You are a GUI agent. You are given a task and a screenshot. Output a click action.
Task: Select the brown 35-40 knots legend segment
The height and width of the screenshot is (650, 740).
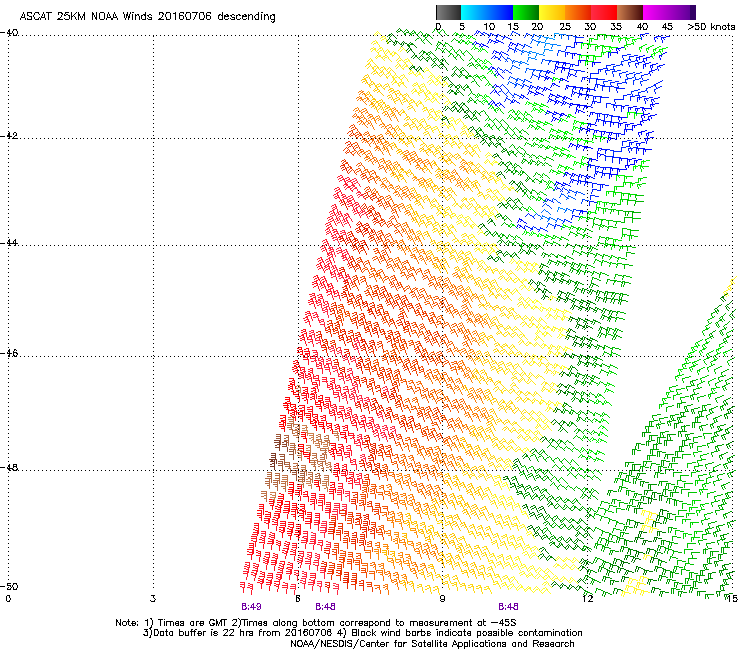[x=630, y=12]
